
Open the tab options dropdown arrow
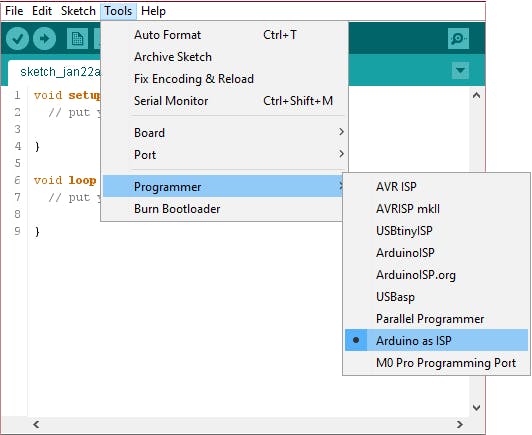coord(460,71)
